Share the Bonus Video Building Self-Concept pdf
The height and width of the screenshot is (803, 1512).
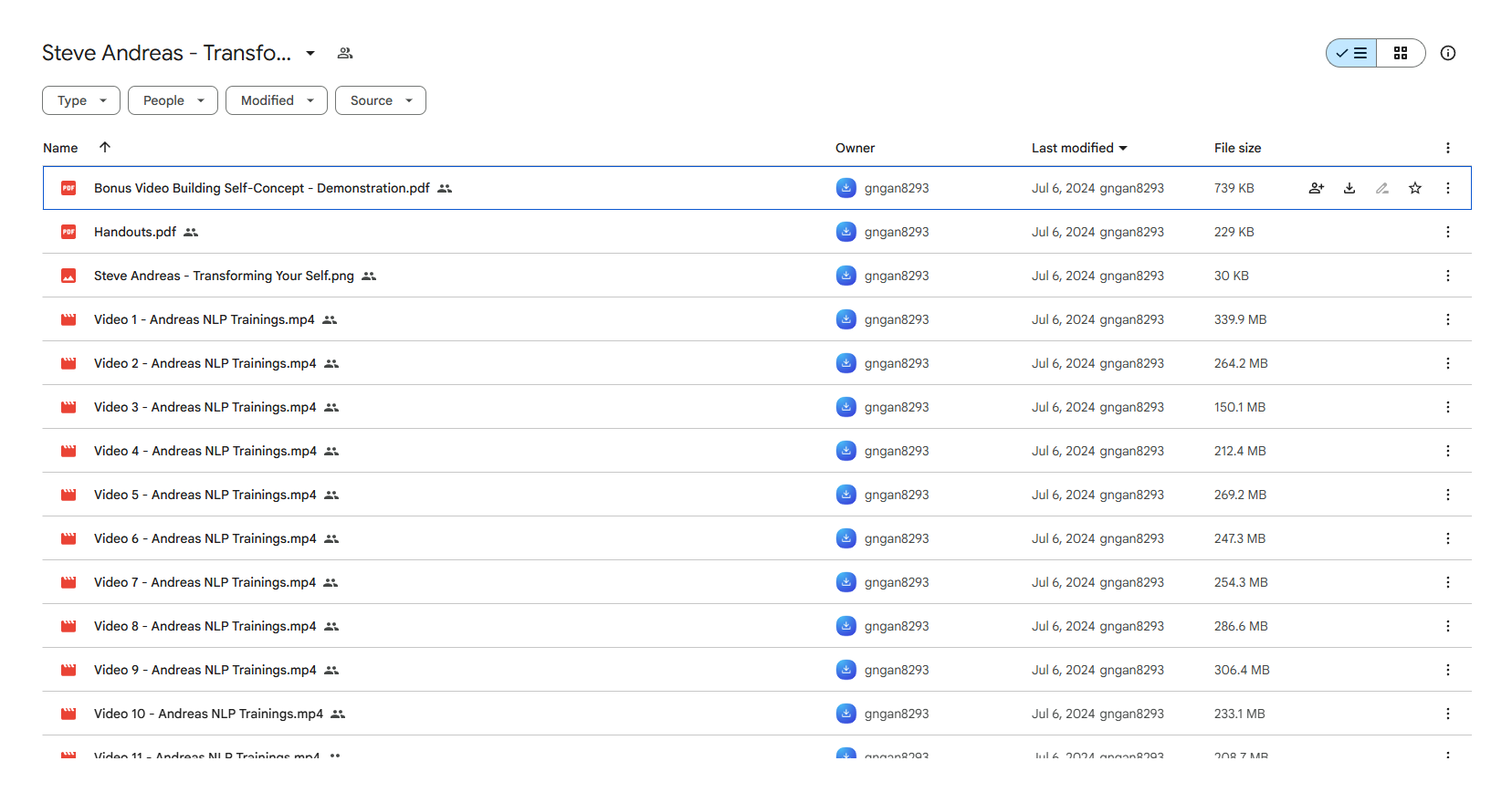click(x=1317, y=188)
